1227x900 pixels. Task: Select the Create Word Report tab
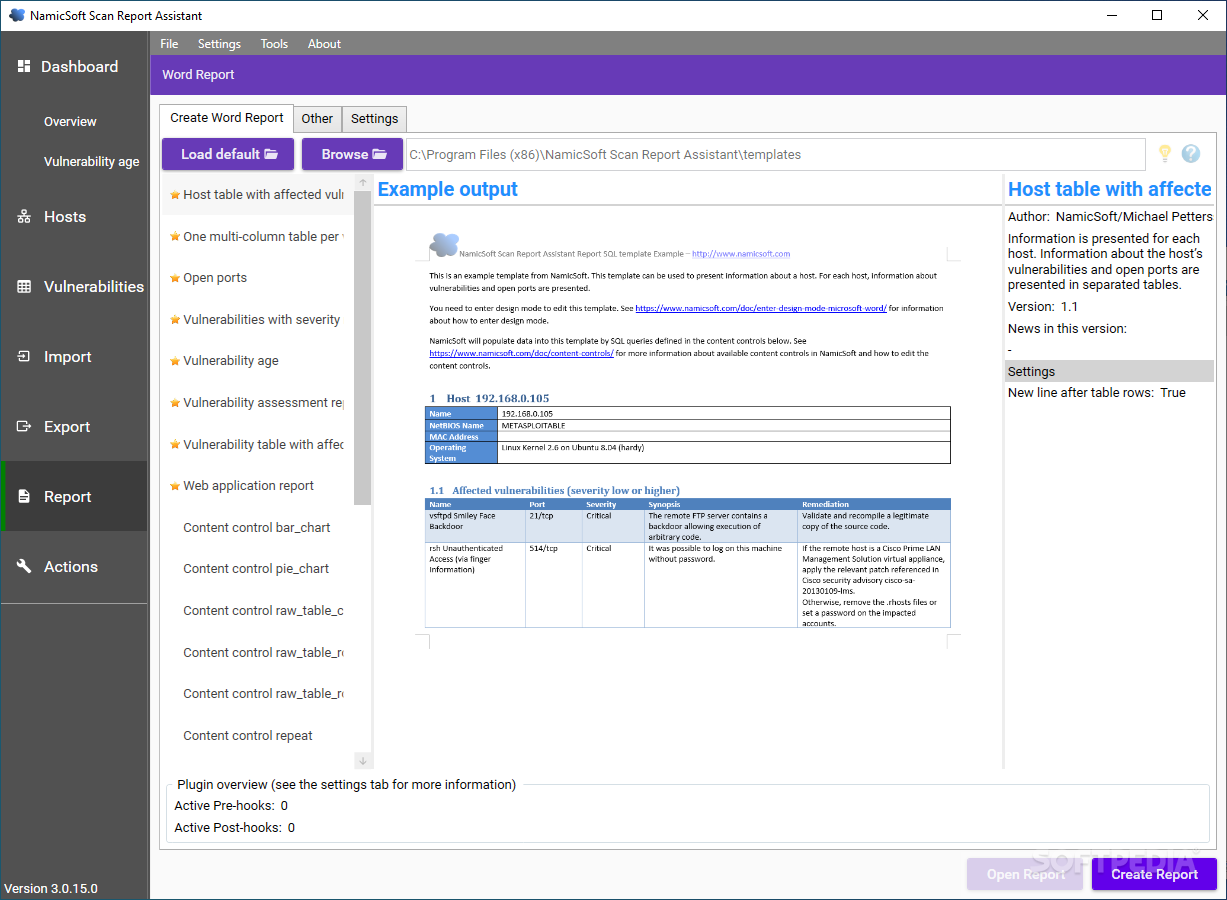(227, 117)
